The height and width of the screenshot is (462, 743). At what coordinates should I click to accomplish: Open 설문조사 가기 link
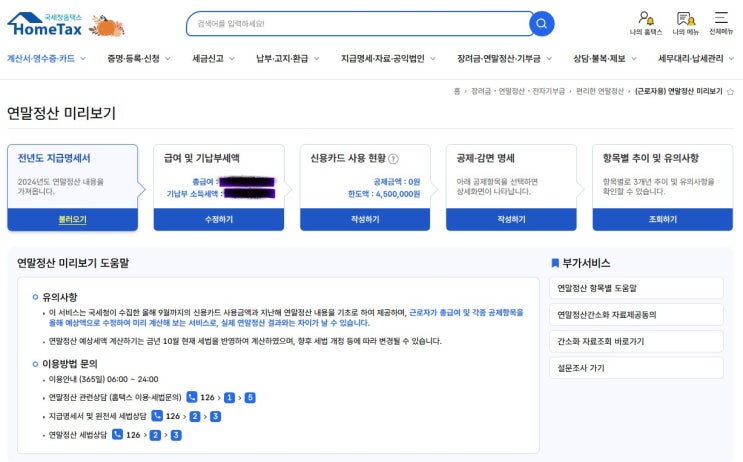[x=636, y=368]
